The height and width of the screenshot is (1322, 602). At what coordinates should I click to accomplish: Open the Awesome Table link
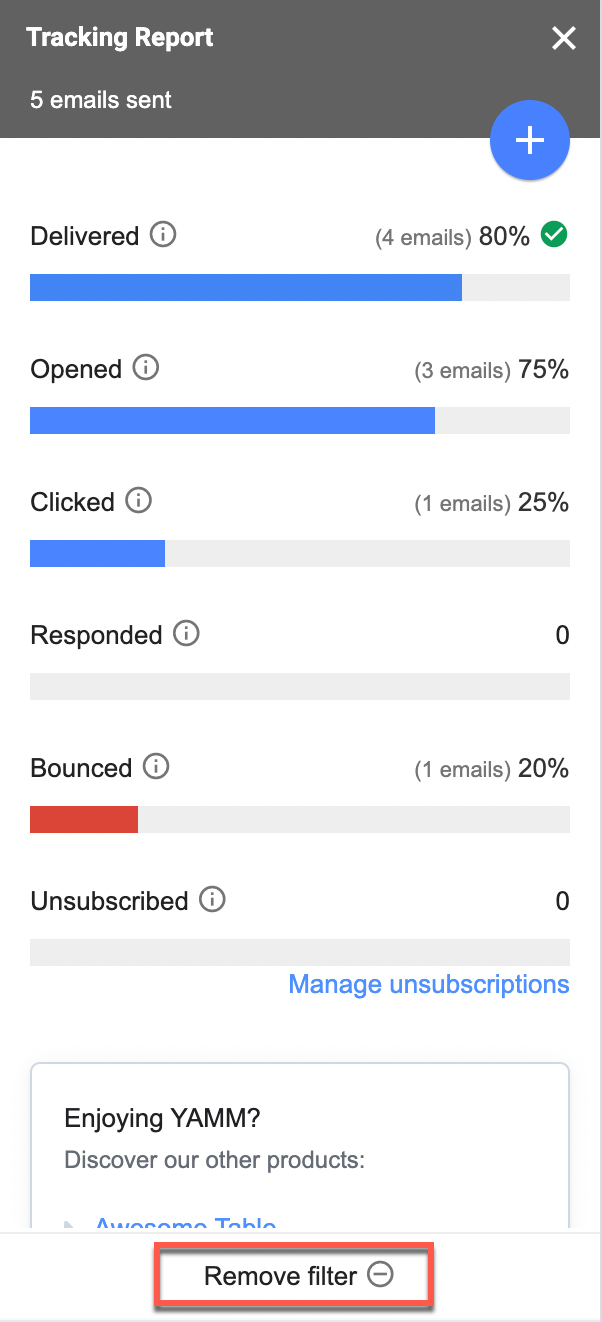(x=186, y=1225)
